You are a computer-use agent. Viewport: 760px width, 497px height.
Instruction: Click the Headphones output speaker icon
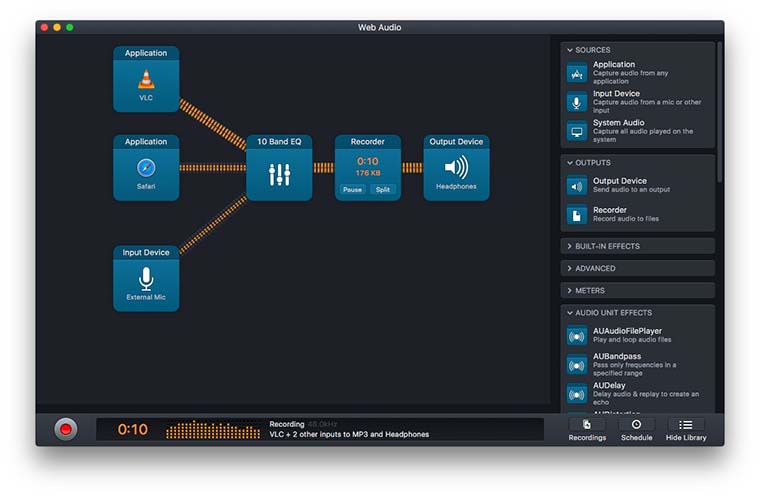click(456, 167)
